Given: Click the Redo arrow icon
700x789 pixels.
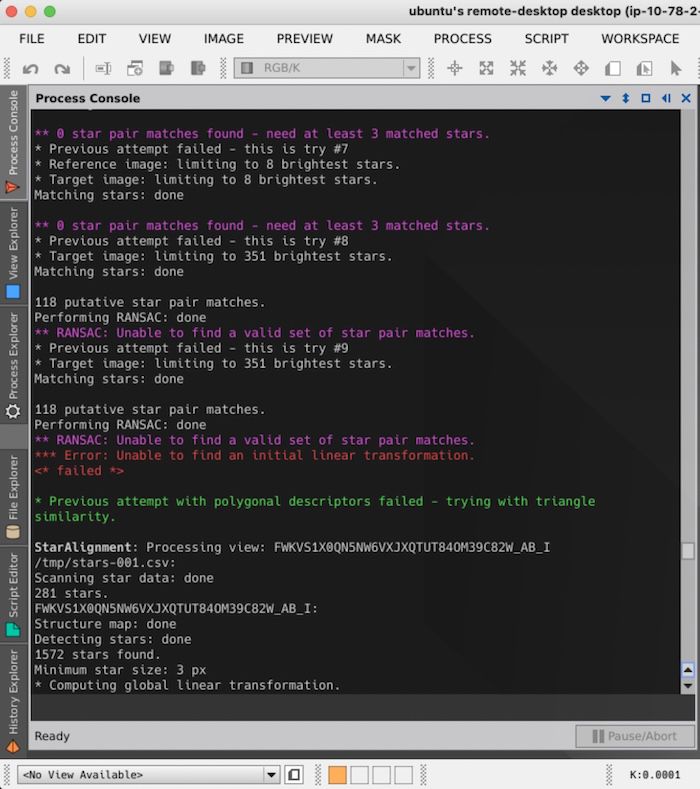Looking at the screenshot, I should pos(62,68).
